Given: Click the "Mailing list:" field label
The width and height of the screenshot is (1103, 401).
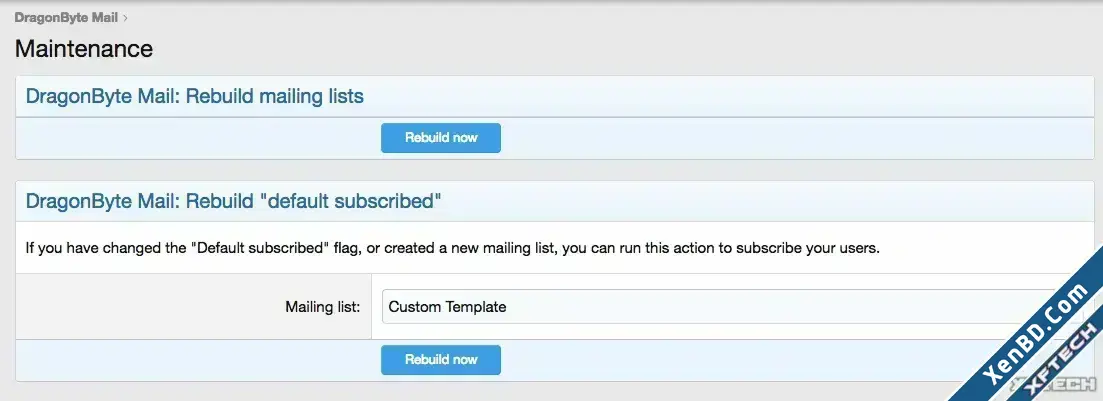Looking at the screenshot, I should pyautogui.click(x=322, y=307).
